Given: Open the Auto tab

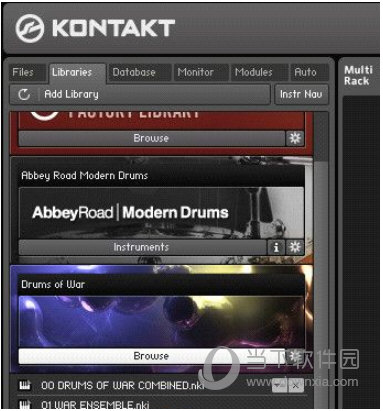Looking at the screenshot, I should [x=309, y=72].
